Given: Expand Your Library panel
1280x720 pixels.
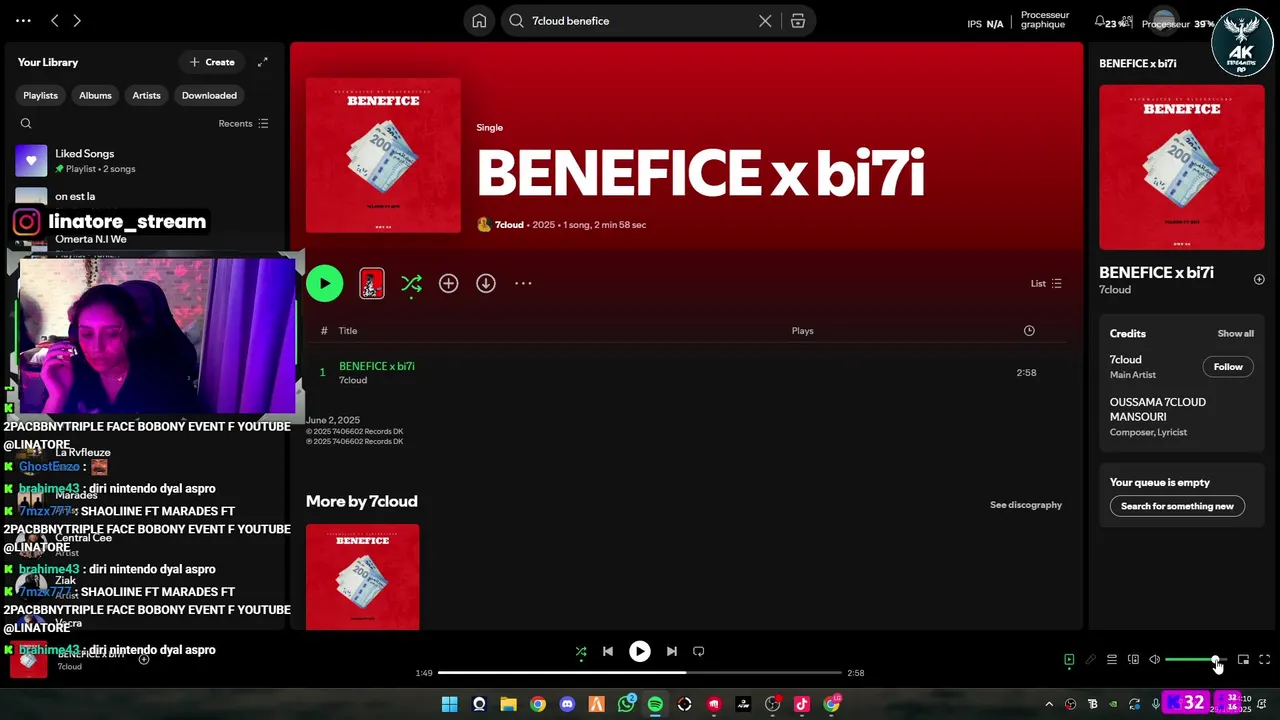Looking at the screenshot, I should click(x=262, y=62).
